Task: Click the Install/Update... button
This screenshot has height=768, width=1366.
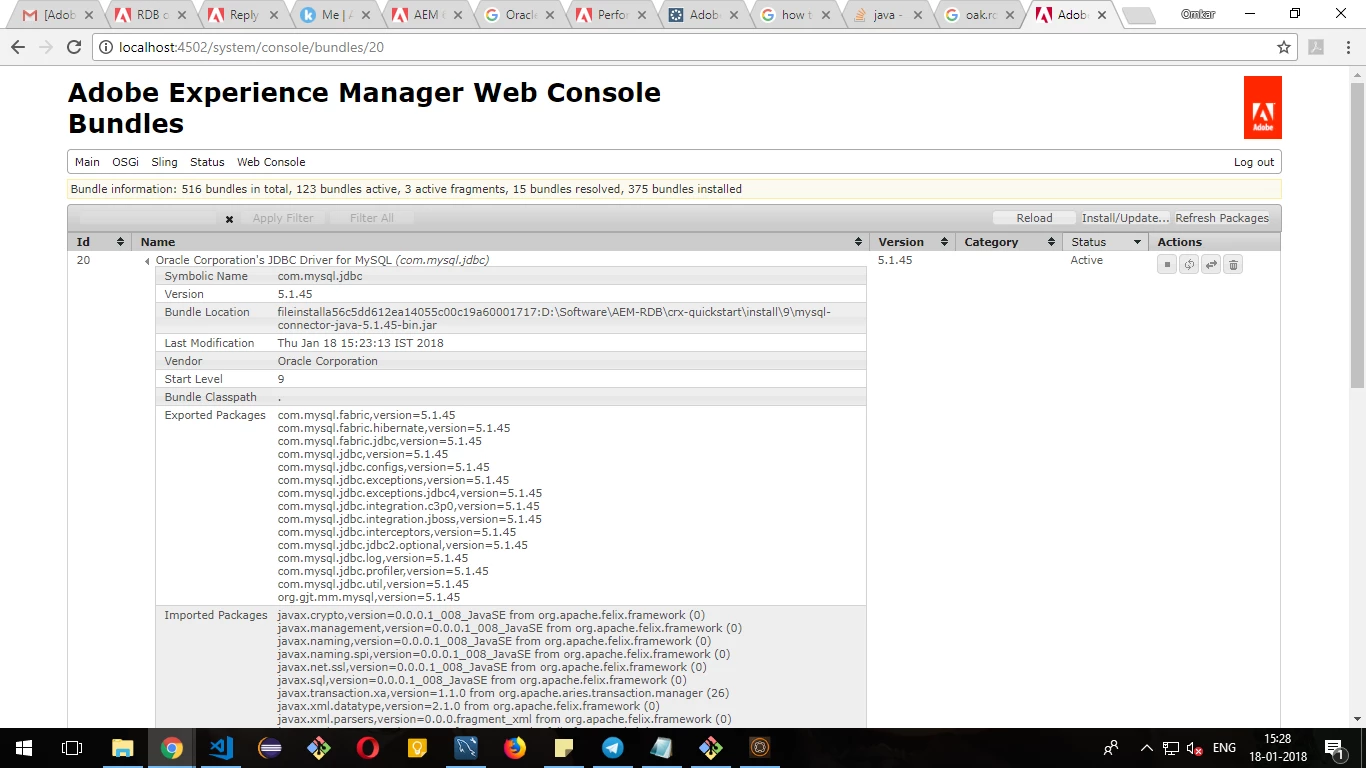Action: [x=1125, y=218]
